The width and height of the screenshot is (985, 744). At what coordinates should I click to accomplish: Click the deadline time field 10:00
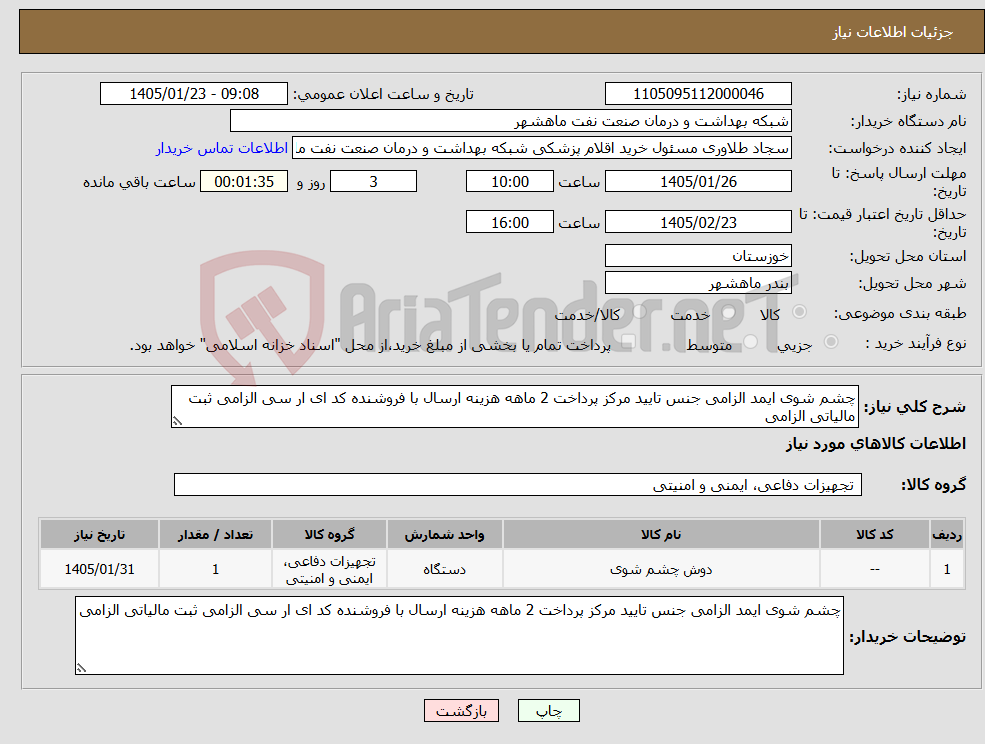coord(509,182)
